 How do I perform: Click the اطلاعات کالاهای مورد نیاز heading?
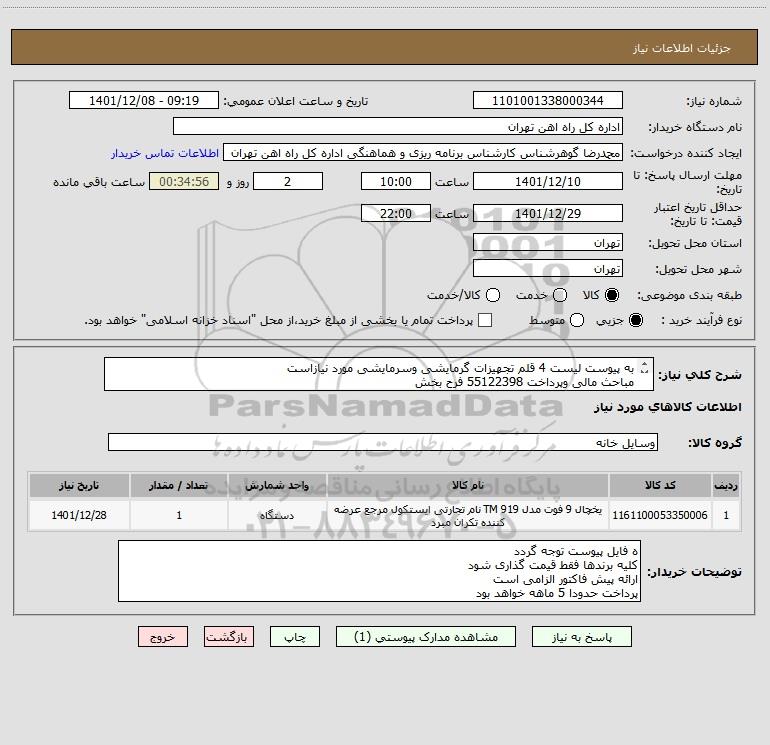click(668, 407)
